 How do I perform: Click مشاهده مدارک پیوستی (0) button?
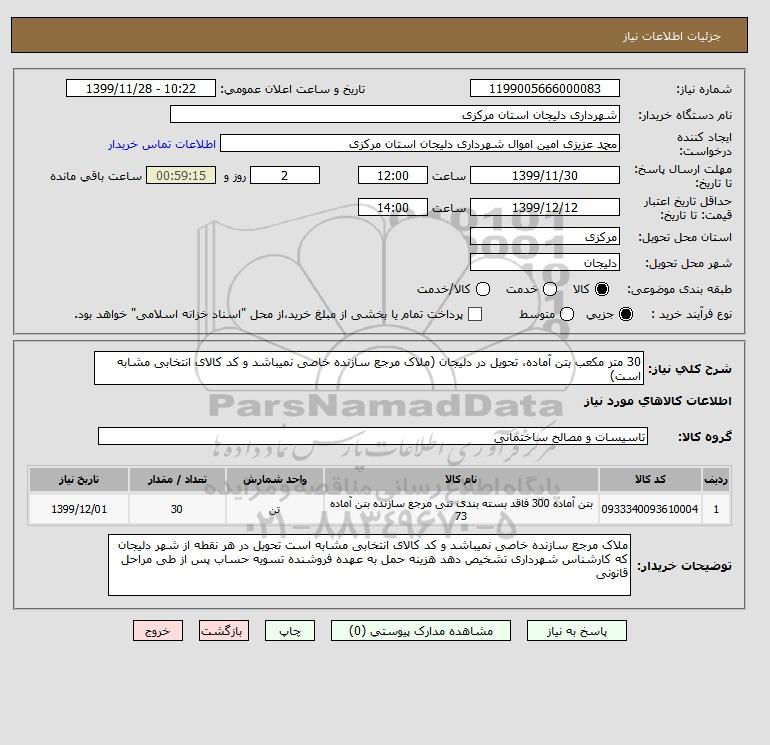pyautogui.click(x=421, y=631)
